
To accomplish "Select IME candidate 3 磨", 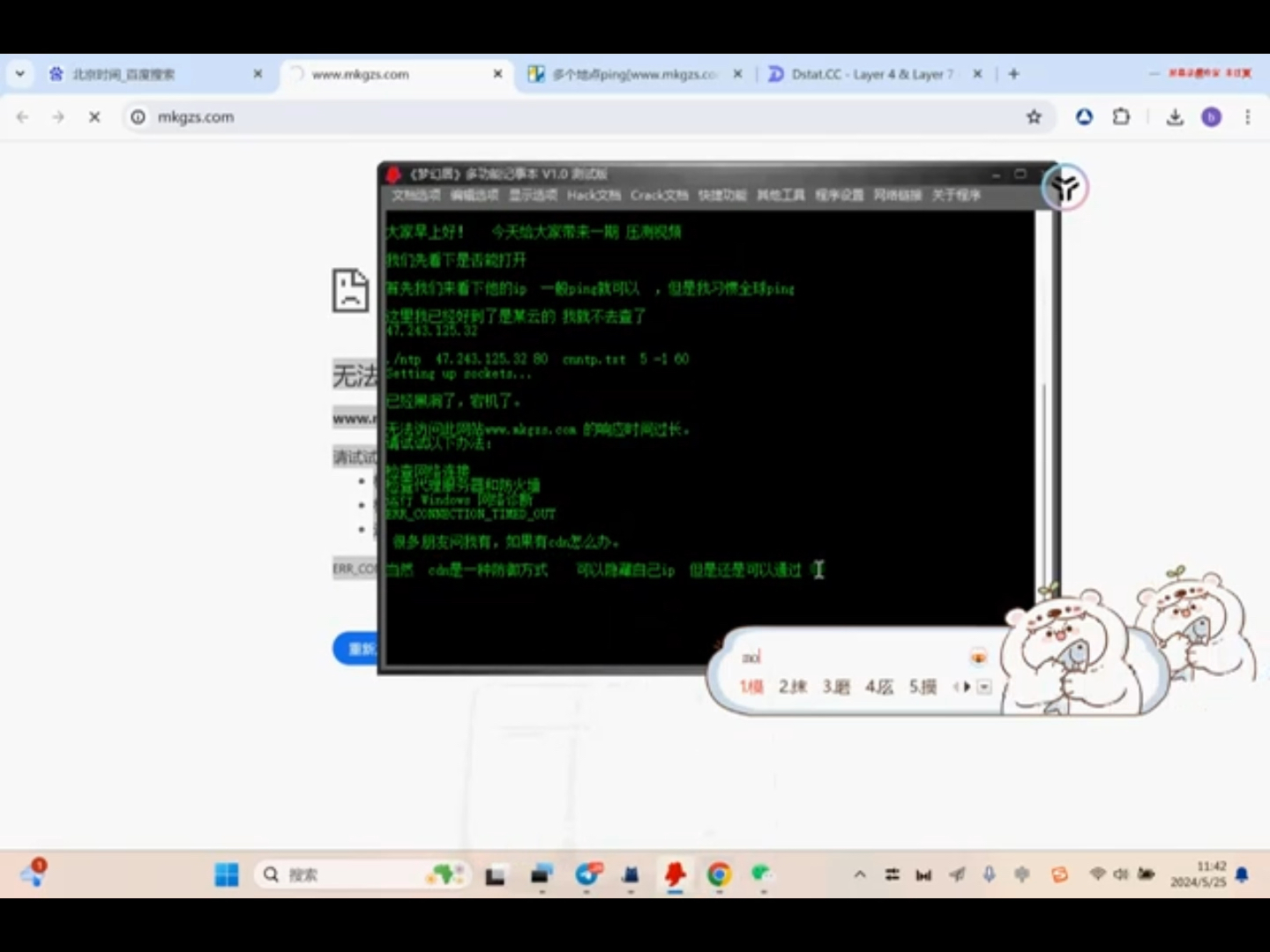I will [x=836, y=687].
